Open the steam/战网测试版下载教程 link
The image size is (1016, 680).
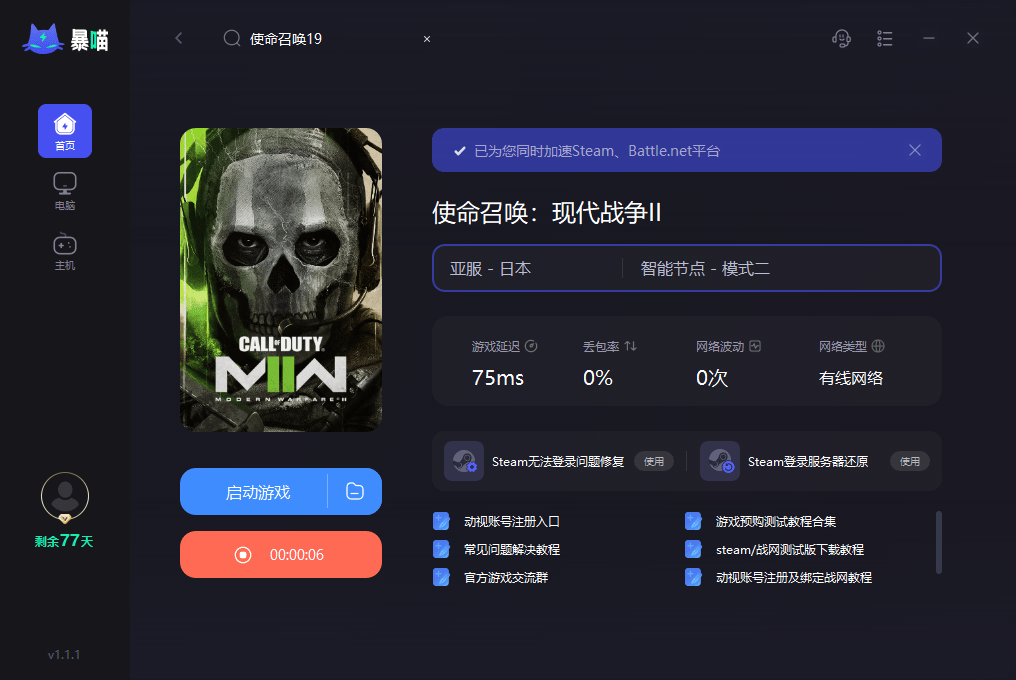[x=790, y=549]
